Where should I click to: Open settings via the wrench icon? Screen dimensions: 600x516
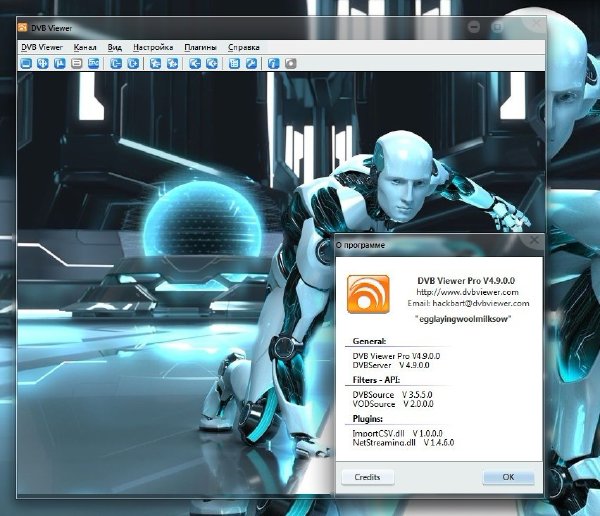point(251,63)
